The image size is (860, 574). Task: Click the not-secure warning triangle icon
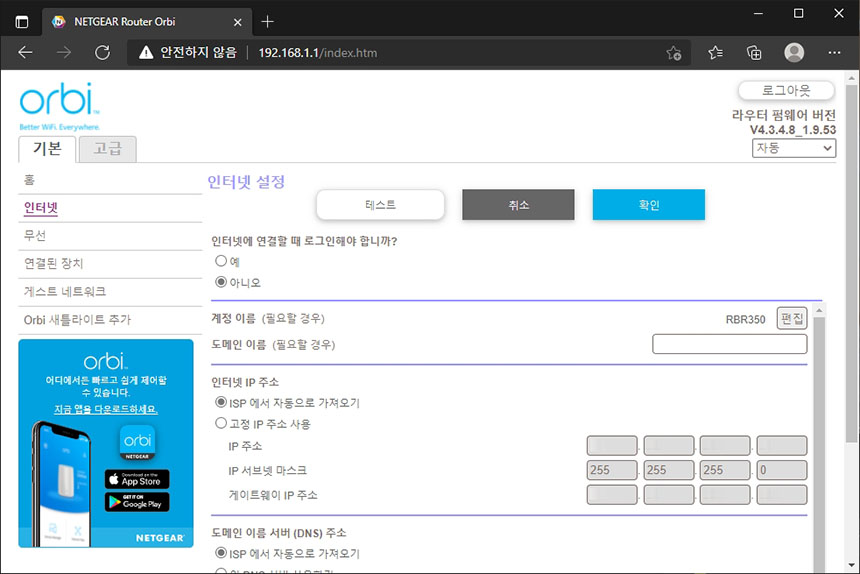point(146,53)
